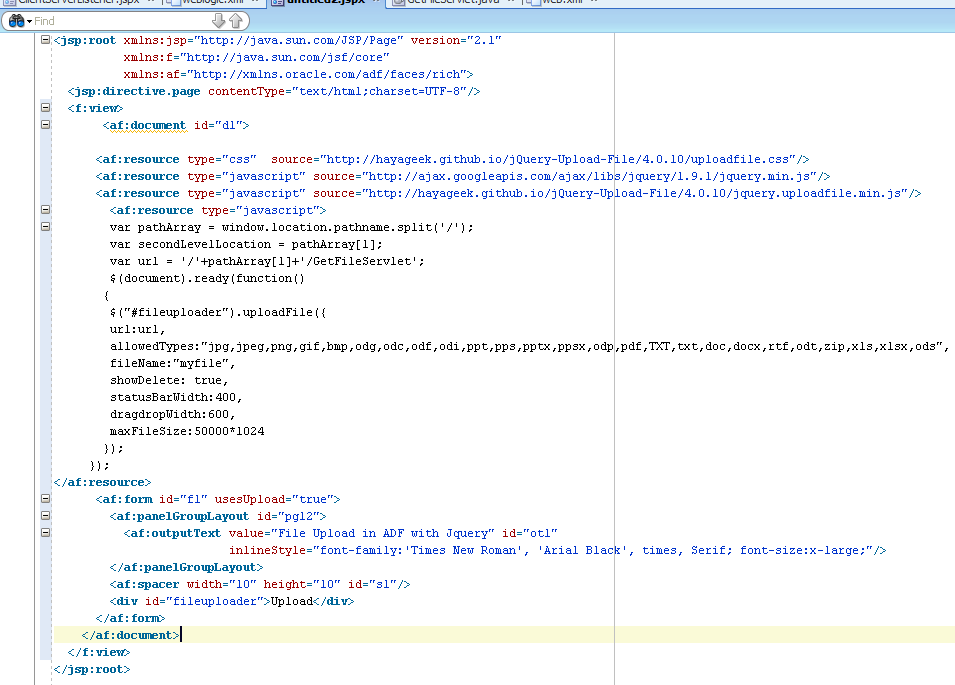Screen dimensions: 955x685
Task: Type in the Find search field
Action: click(120, 20)
